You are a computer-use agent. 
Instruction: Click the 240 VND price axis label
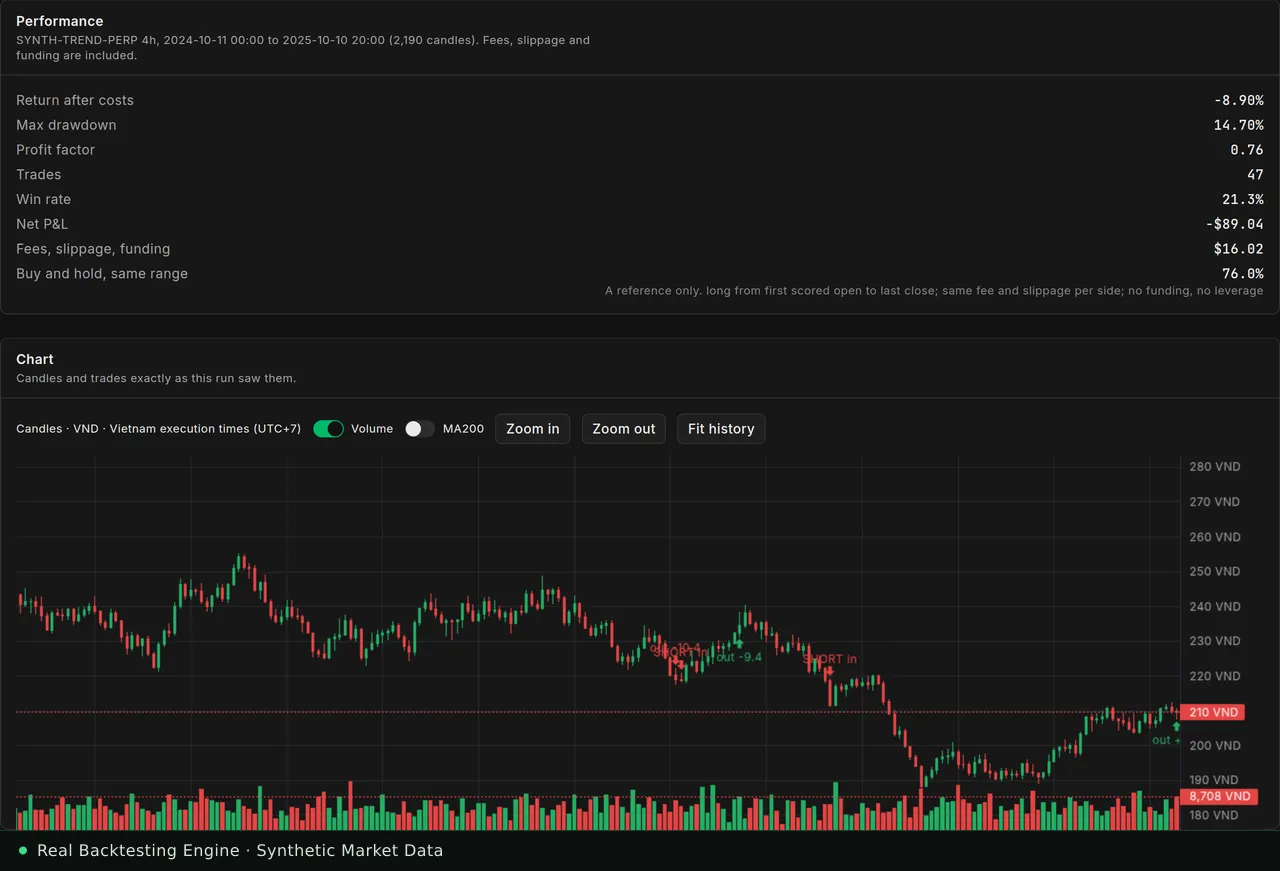1215,607
